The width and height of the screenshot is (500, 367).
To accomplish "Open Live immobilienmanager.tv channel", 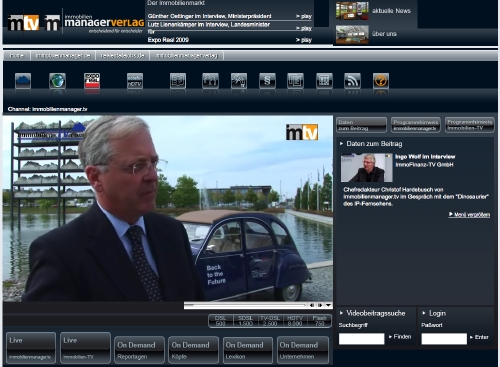I will pyautogui.click(x=31, y=348).
